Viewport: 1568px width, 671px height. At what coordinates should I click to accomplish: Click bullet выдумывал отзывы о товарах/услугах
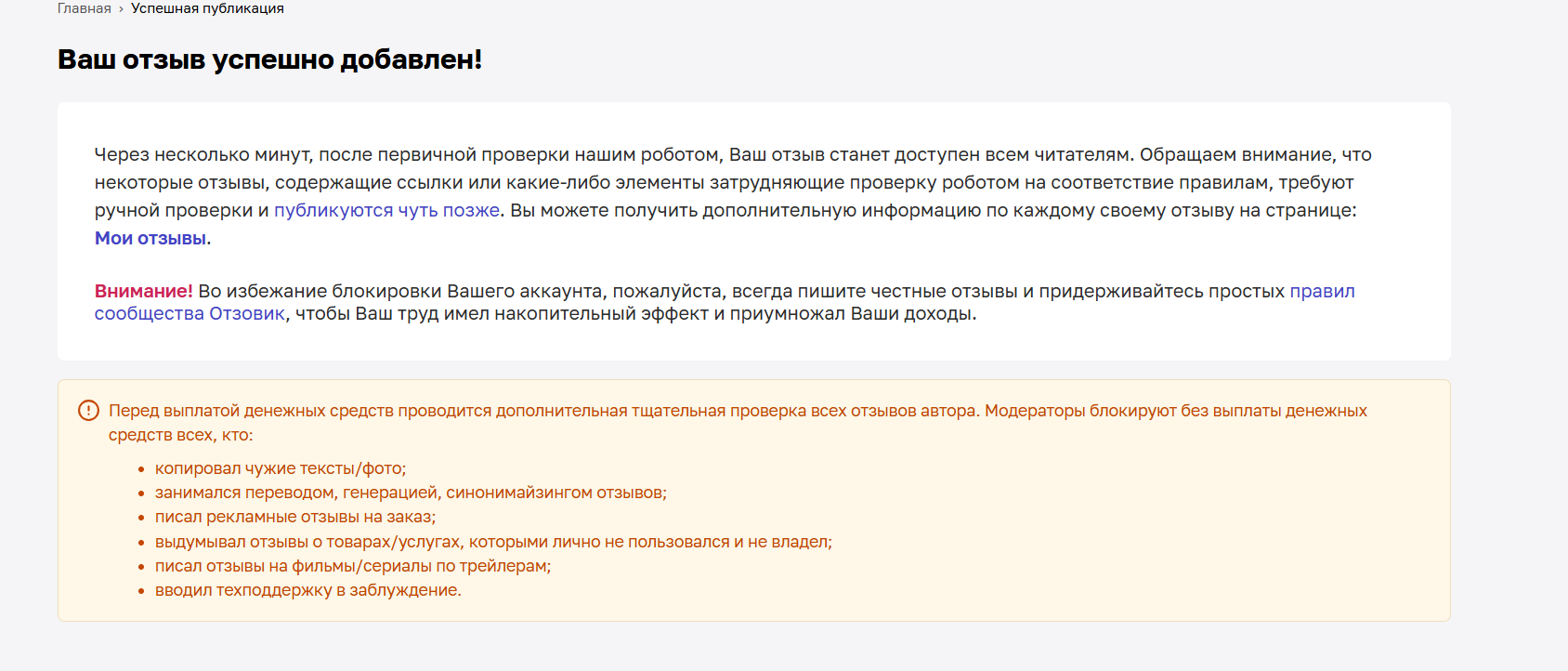click(x=493, y=542)
